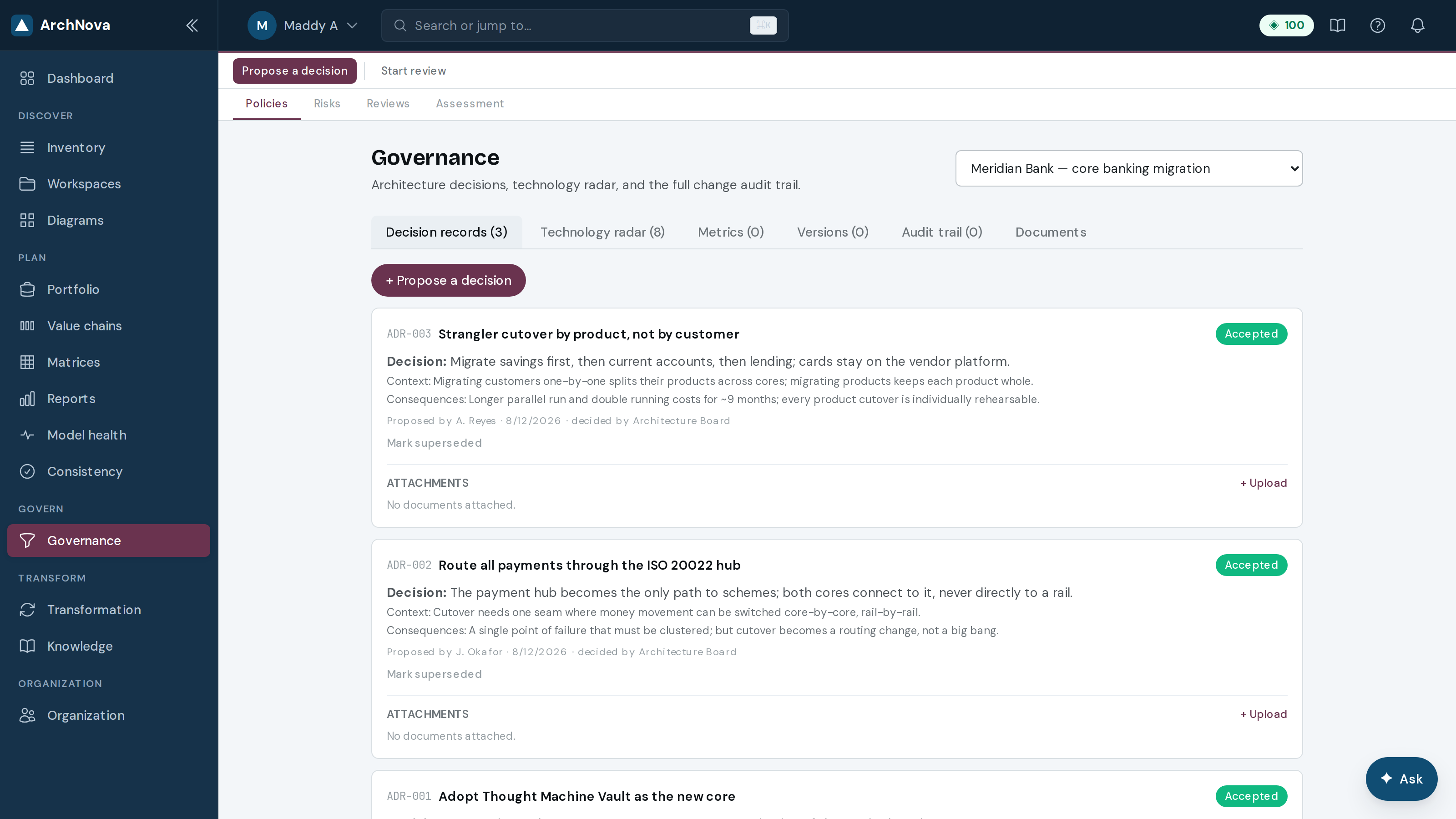Open the Reports bar-chart icon

pyautogui.click(x=27, y=399)
